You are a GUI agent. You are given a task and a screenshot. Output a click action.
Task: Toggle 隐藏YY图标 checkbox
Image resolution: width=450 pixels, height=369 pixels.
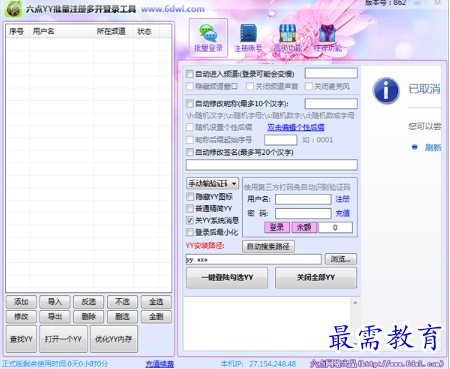(x=190, y=196)
